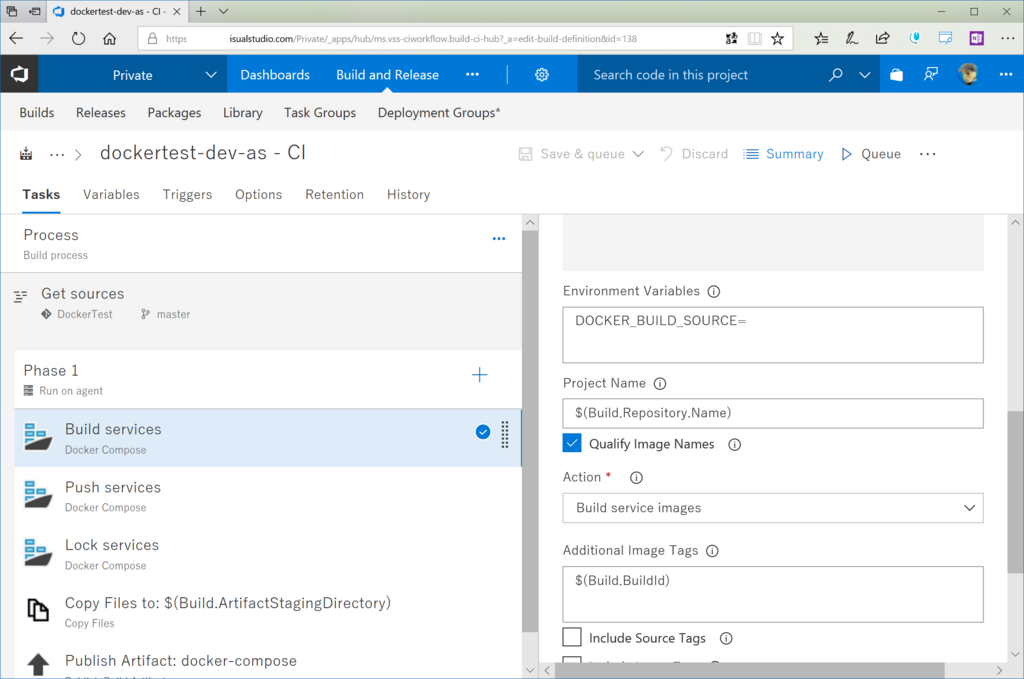Go to the Packages page
1024x679 pixels.
tap(174, 112)
